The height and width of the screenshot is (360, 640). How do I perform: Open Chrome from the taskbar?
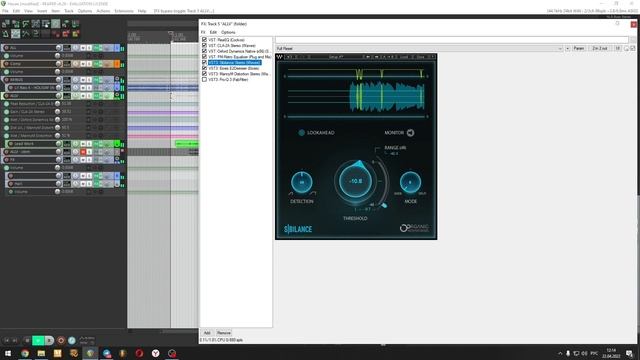click(x=25, y=353)
